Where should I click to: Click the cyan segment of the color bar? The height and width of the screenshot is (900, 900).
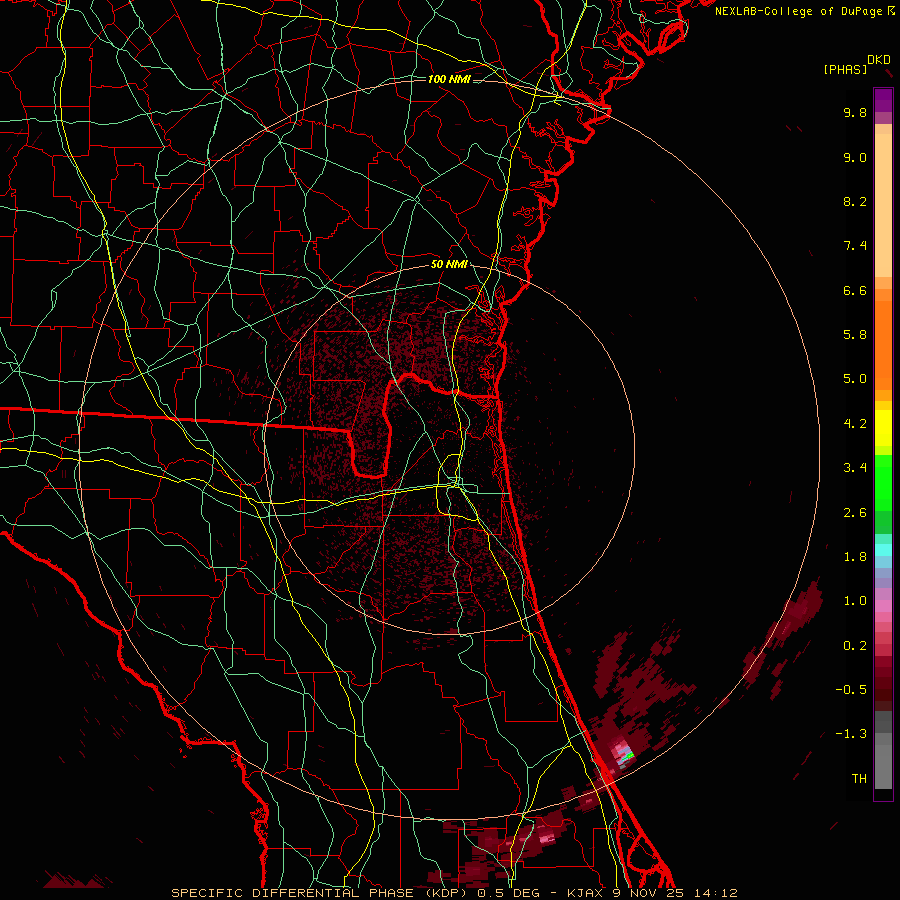click(x=883, y=550)
